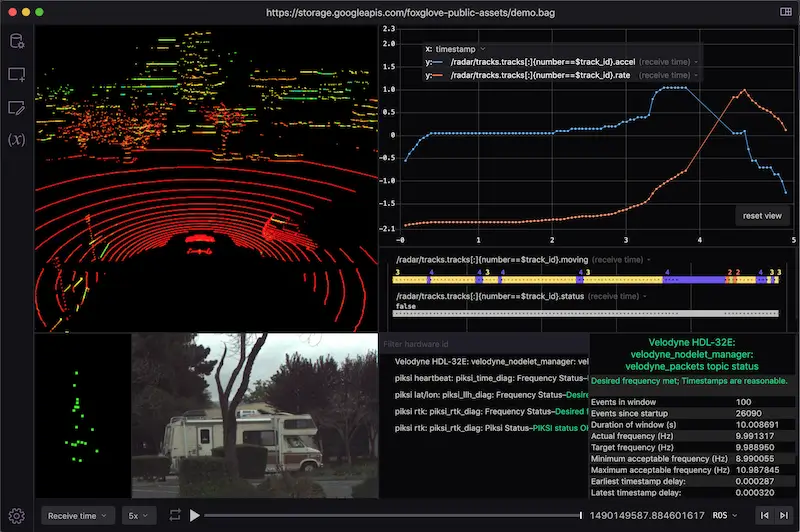800x532 pixels.
Task: Edit the .accel series message path
Action: (x=542, y=62)
